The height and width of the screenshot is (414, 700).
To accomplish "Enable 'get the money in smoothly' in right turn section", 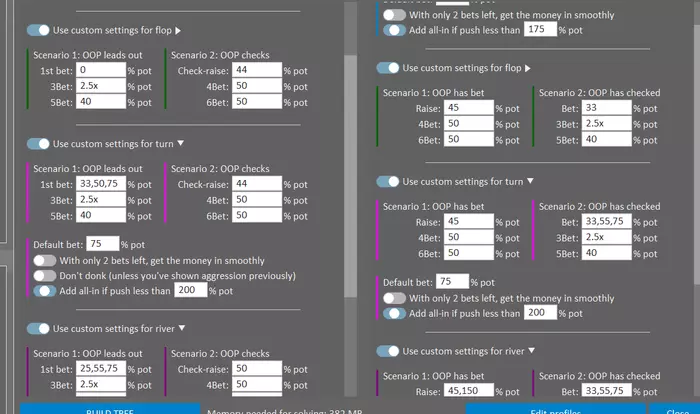I will [x=395, y=298].
